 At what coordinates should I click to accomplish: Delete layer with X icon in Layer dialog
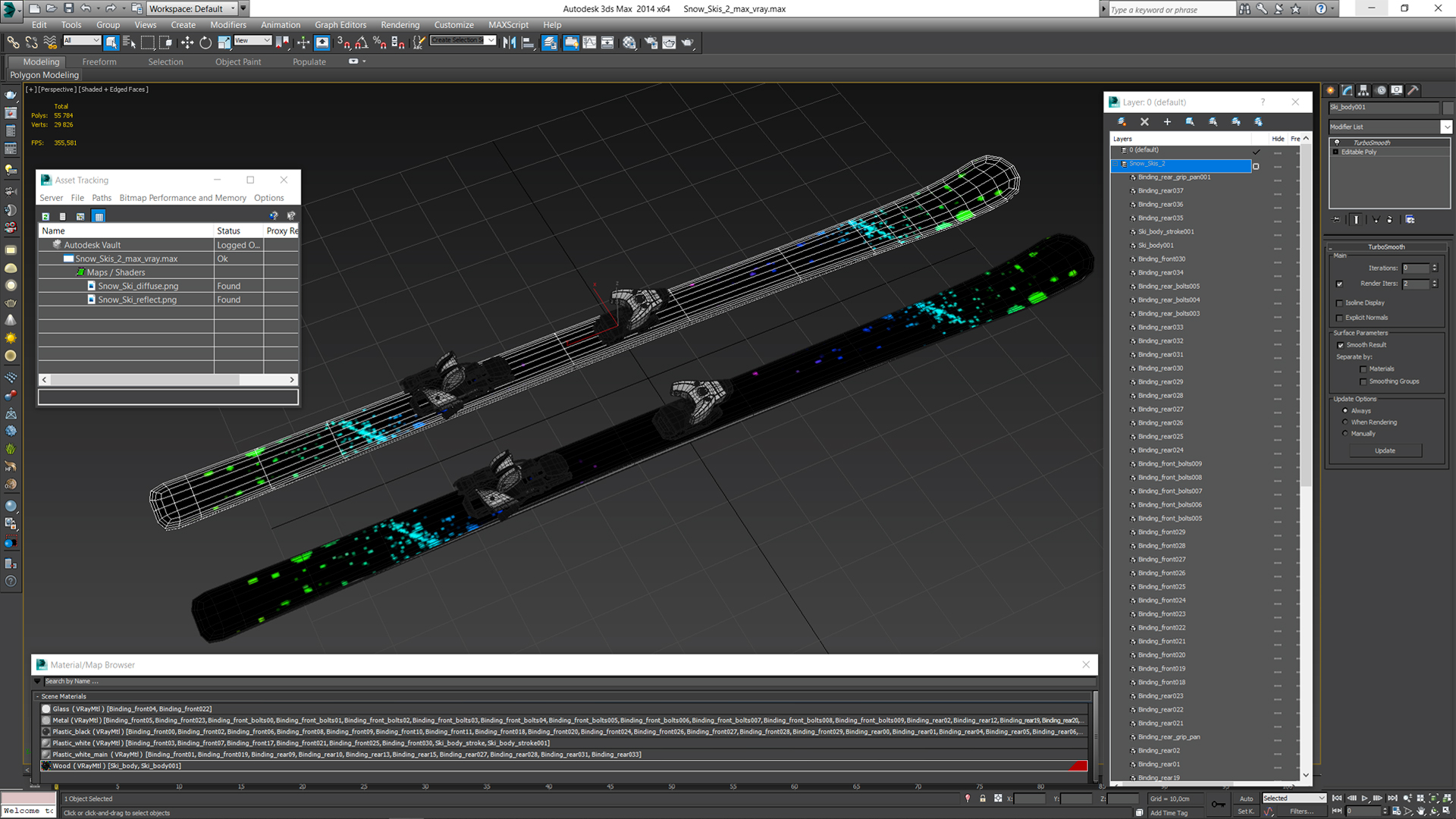(1144, 122)
